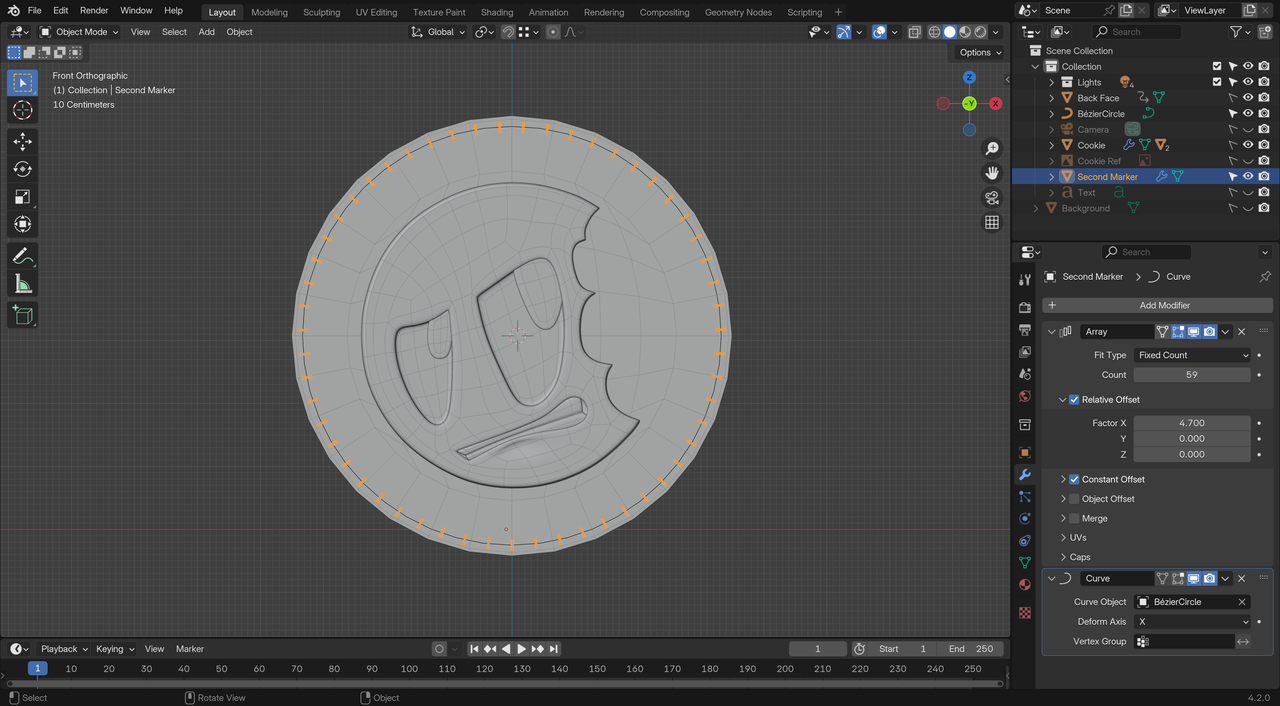Screen dimensions: 1280x706
Task: Click the Count value field
Action: click(1192, 375)
